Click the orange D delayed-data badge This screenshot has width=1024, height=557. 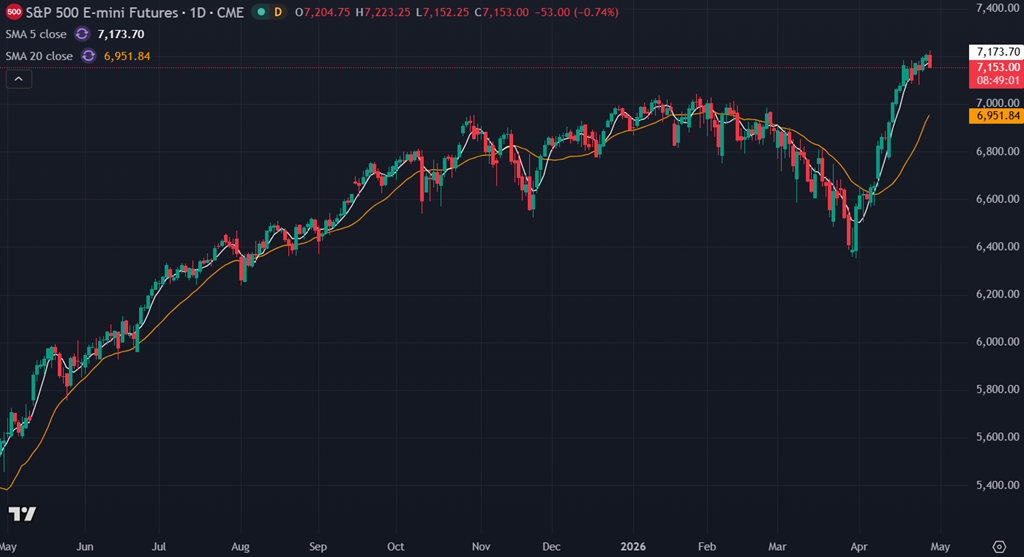[x=277, y=12]
